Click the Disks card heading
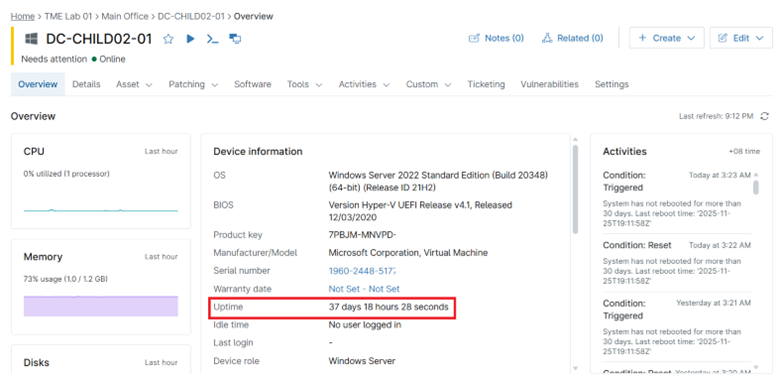 [x=36, y=363]
